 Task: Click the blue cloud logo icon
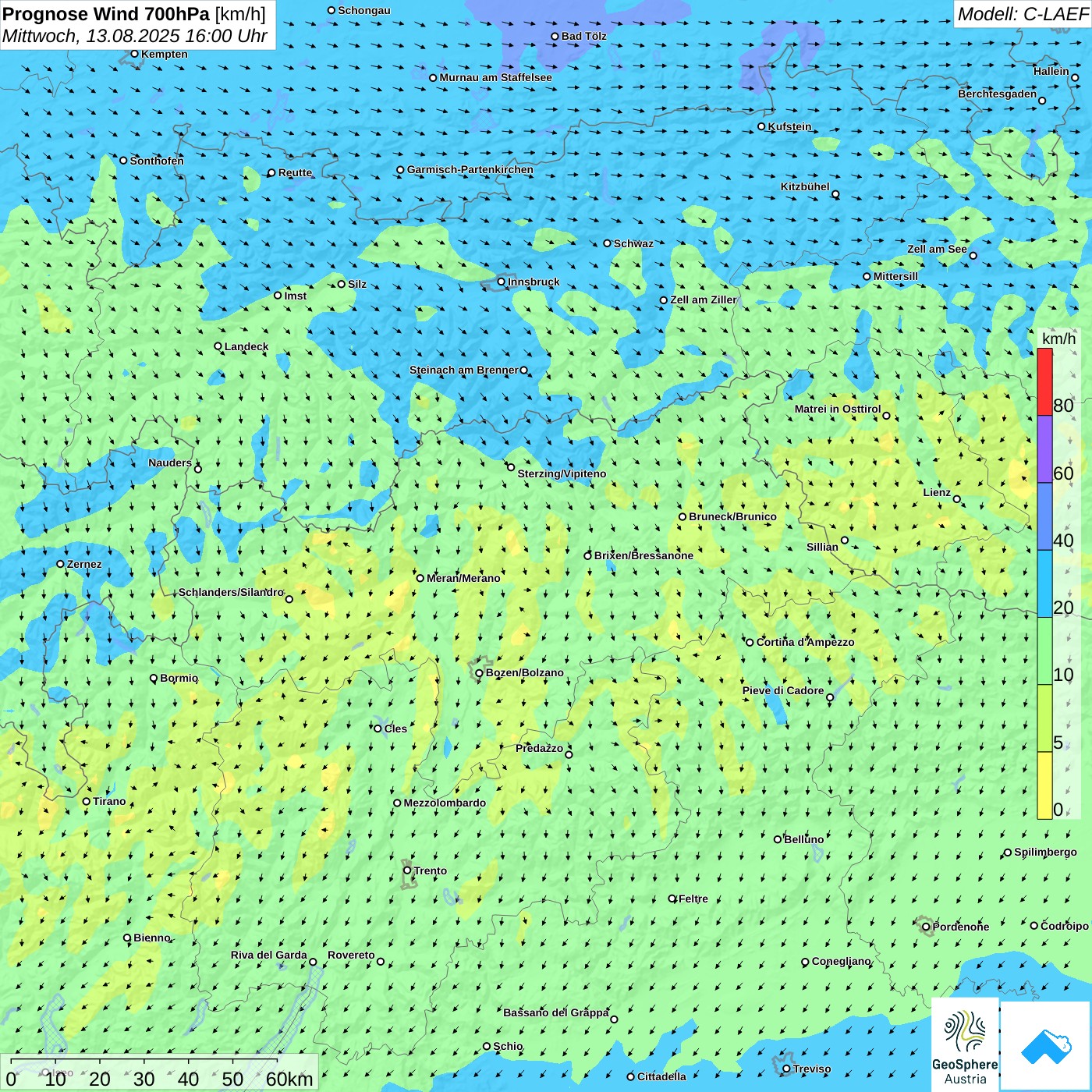[1046, 1046]
